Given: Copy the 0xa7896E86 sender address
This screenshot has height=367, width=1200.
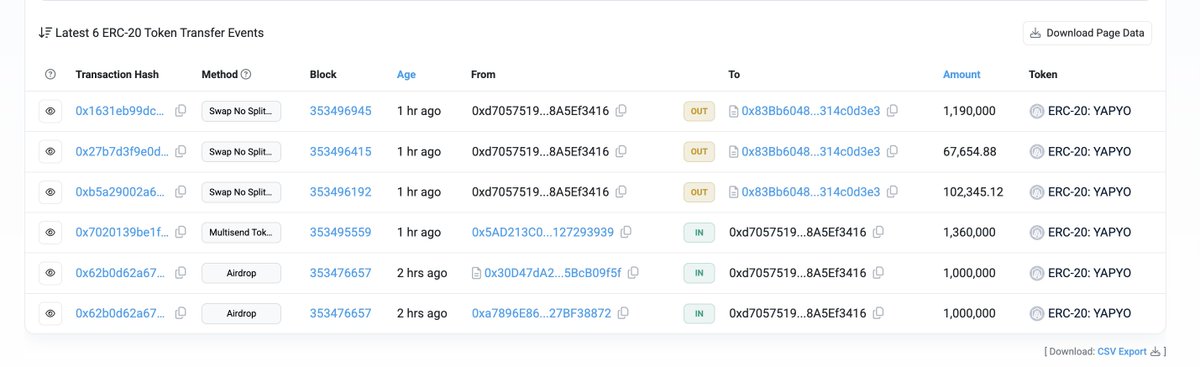Looking at the screenshot, I should pos(622,313).
